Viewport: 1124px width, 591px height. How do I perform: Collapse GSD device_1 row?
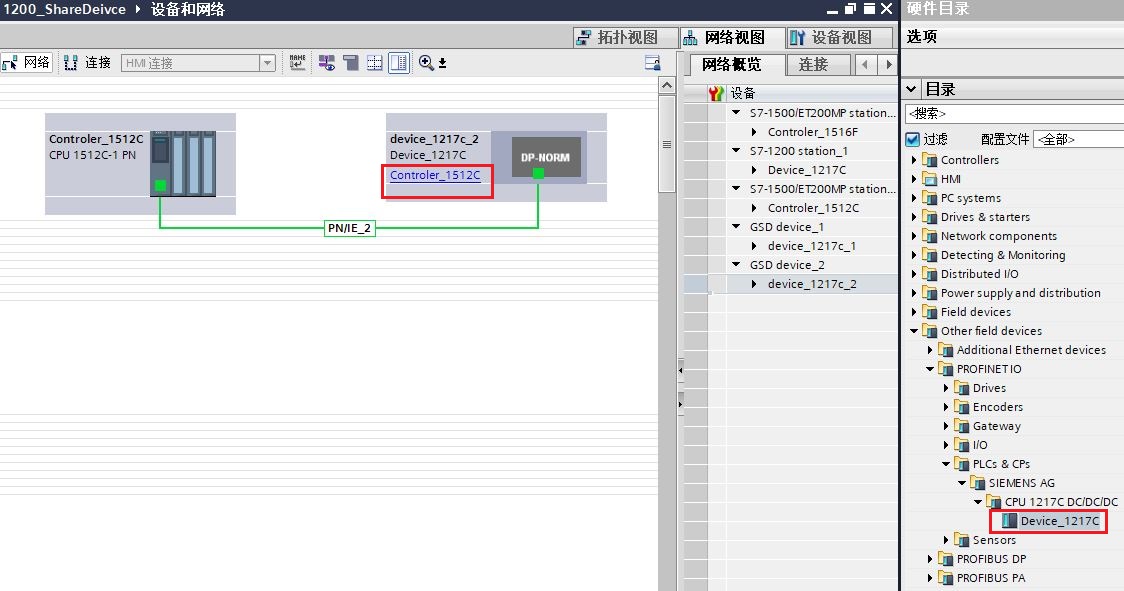point(736,227)
